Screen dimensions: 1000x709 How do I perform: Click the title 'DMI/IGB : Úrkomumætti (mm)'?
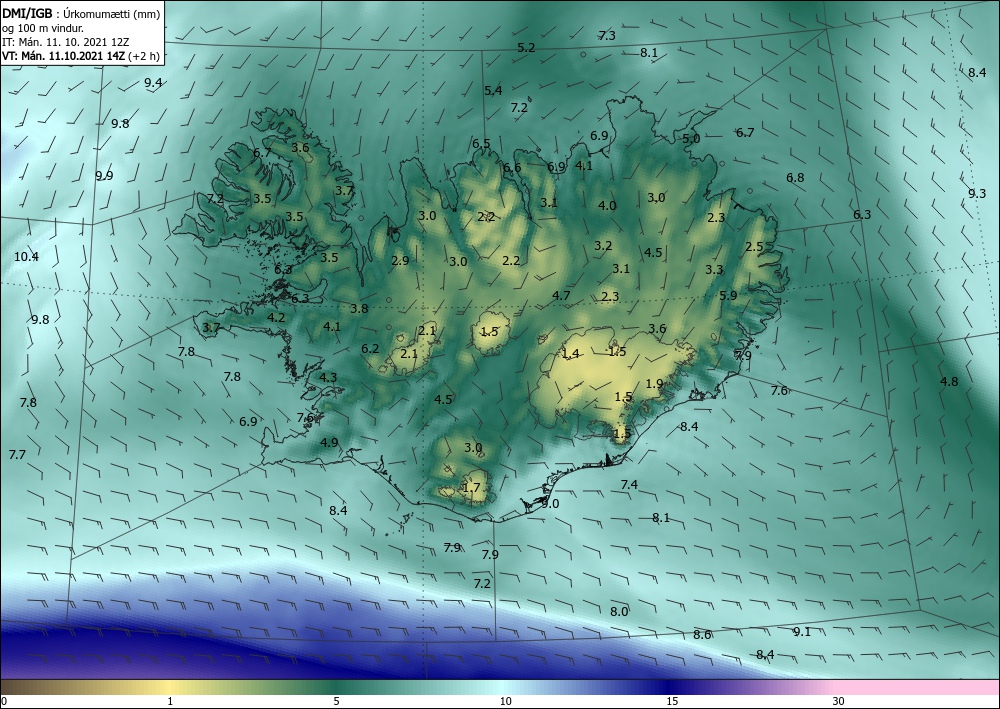80,13
